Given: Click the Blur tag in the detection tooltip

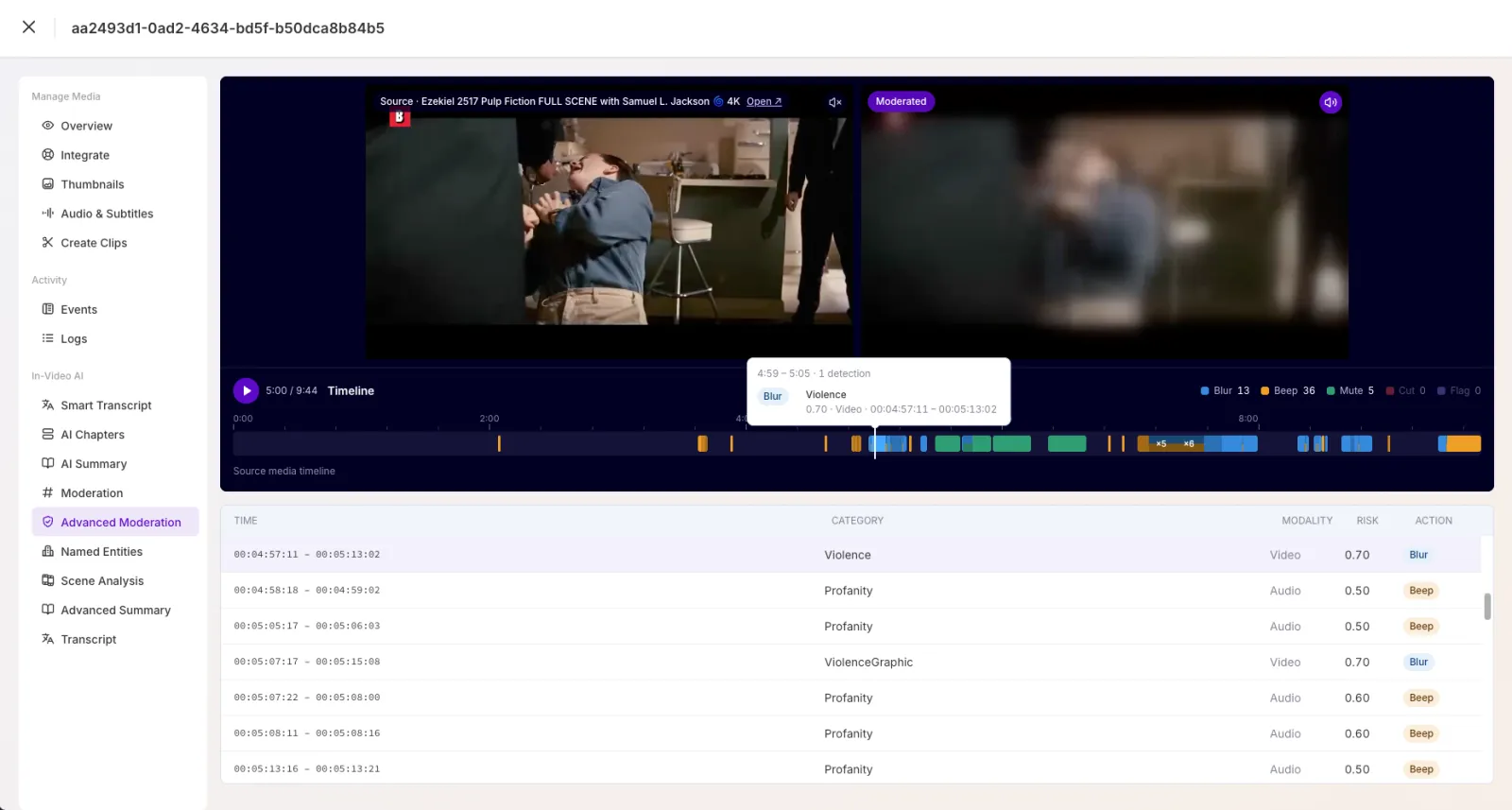Looking at the screenshot, I should pyautogui.click(x=773, y=396).
